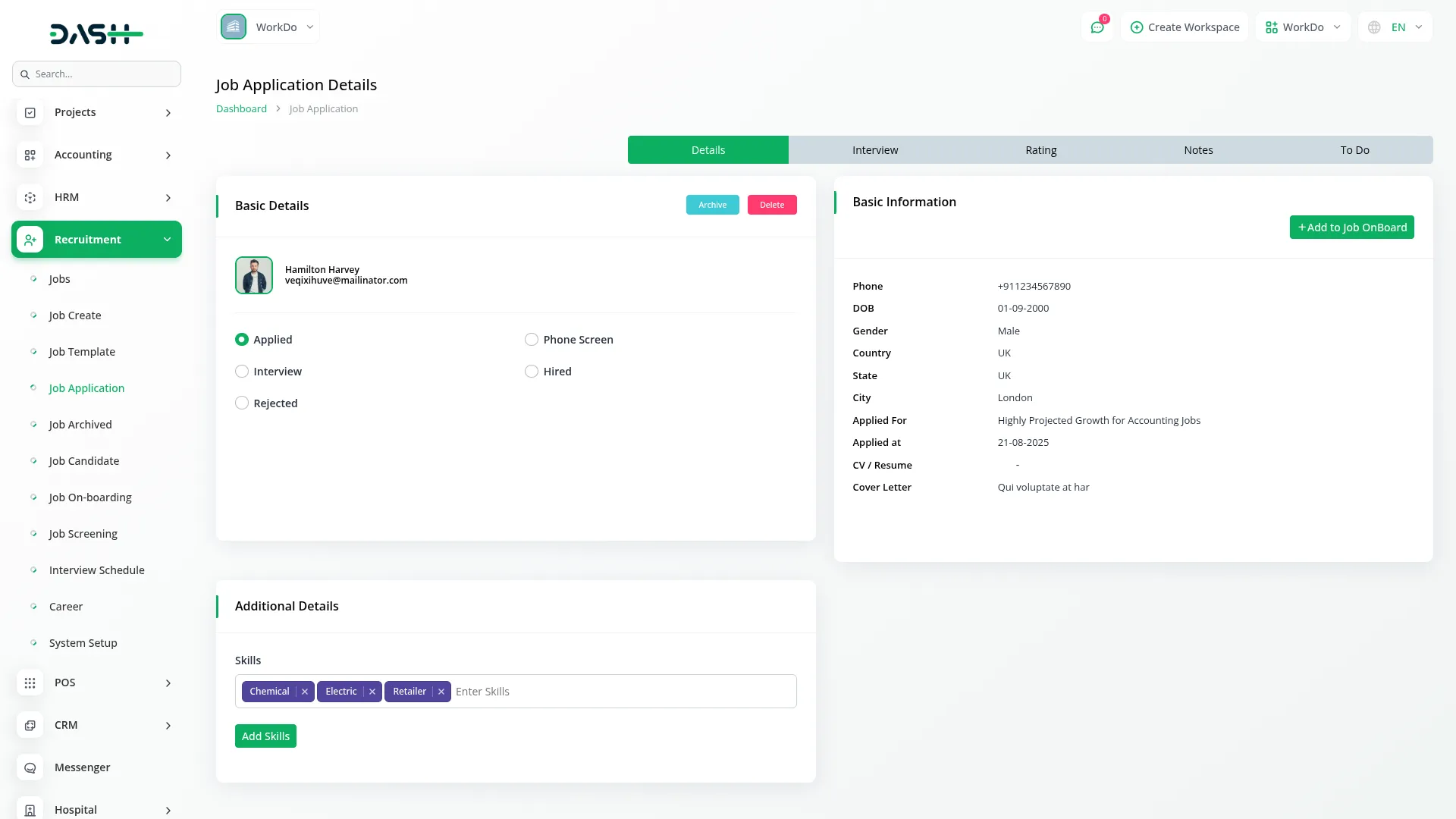This screenshot has width=1456, height=819.
Task: Collapse the Recruitment sidebar menu
Action: tap(167, 240)
